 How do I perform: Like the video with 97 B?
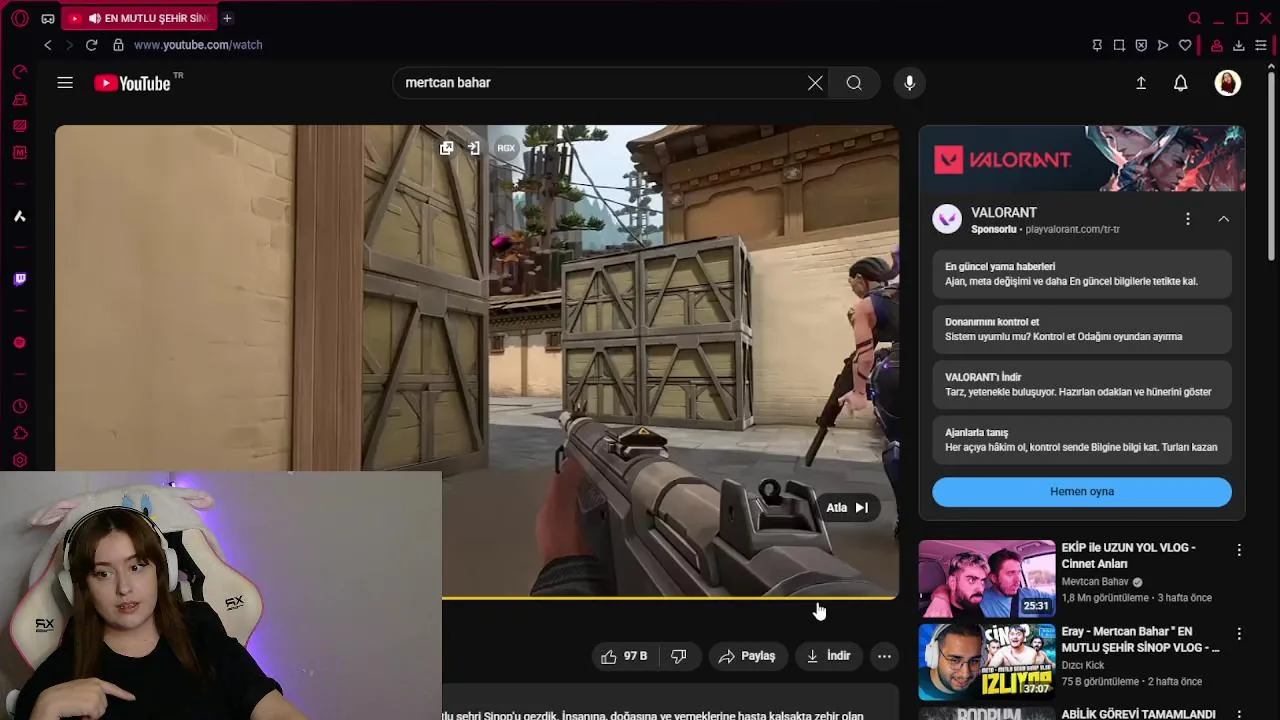pos(624,656)
